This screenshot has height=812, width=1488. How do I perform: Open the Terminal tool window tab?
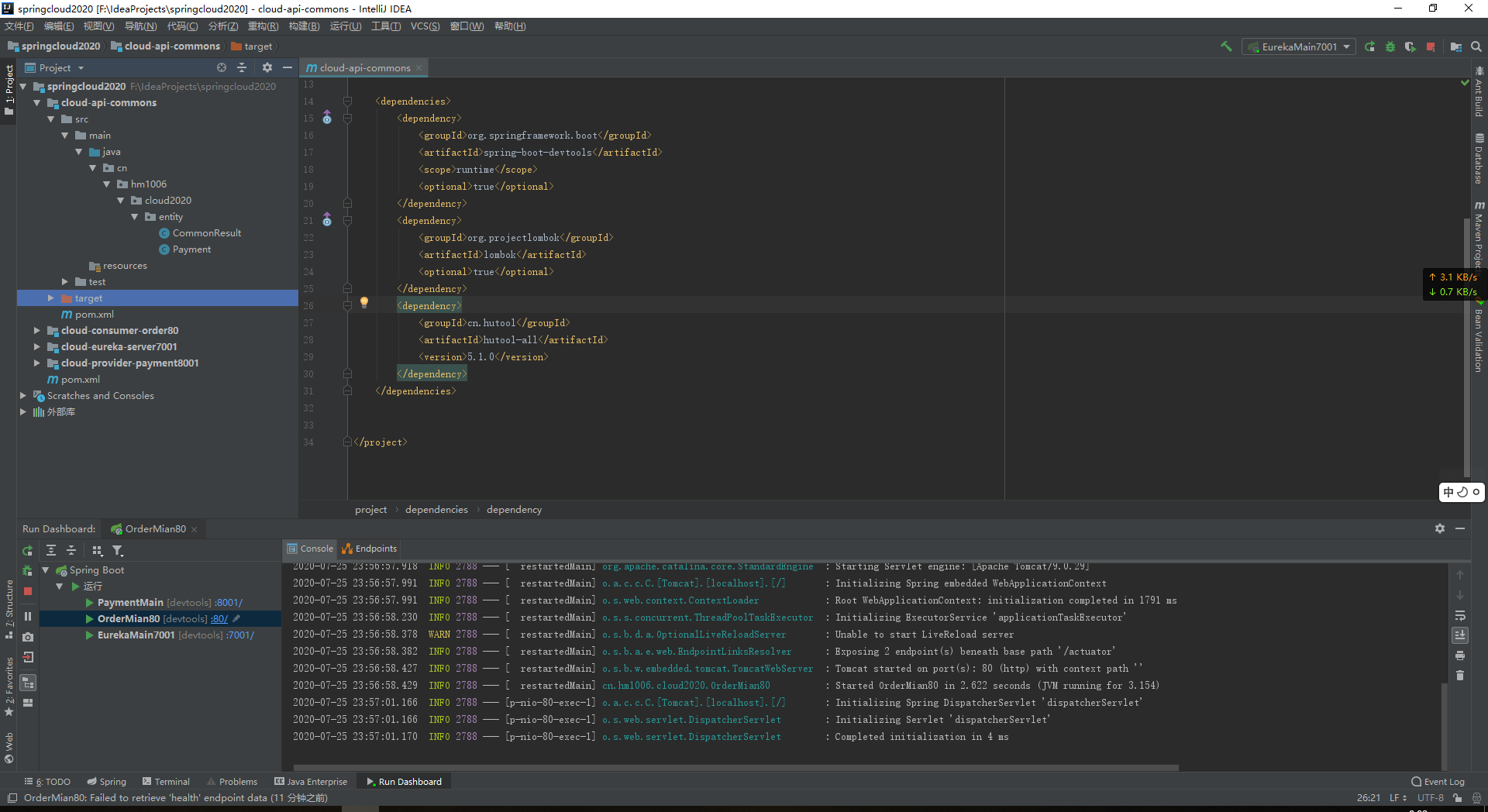point(166,782)
